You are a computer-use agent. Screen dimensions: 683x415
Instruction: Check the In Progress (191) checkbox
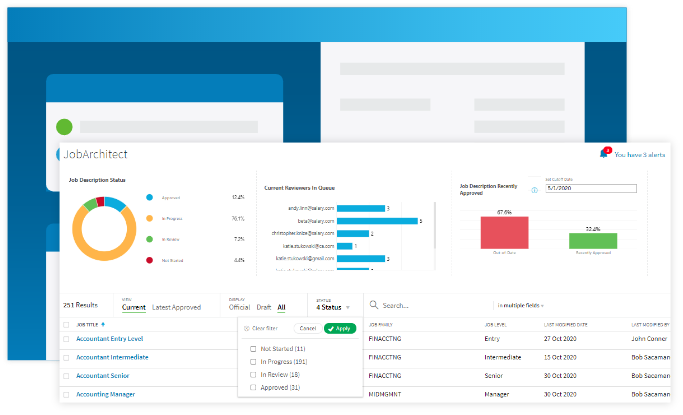254,361
